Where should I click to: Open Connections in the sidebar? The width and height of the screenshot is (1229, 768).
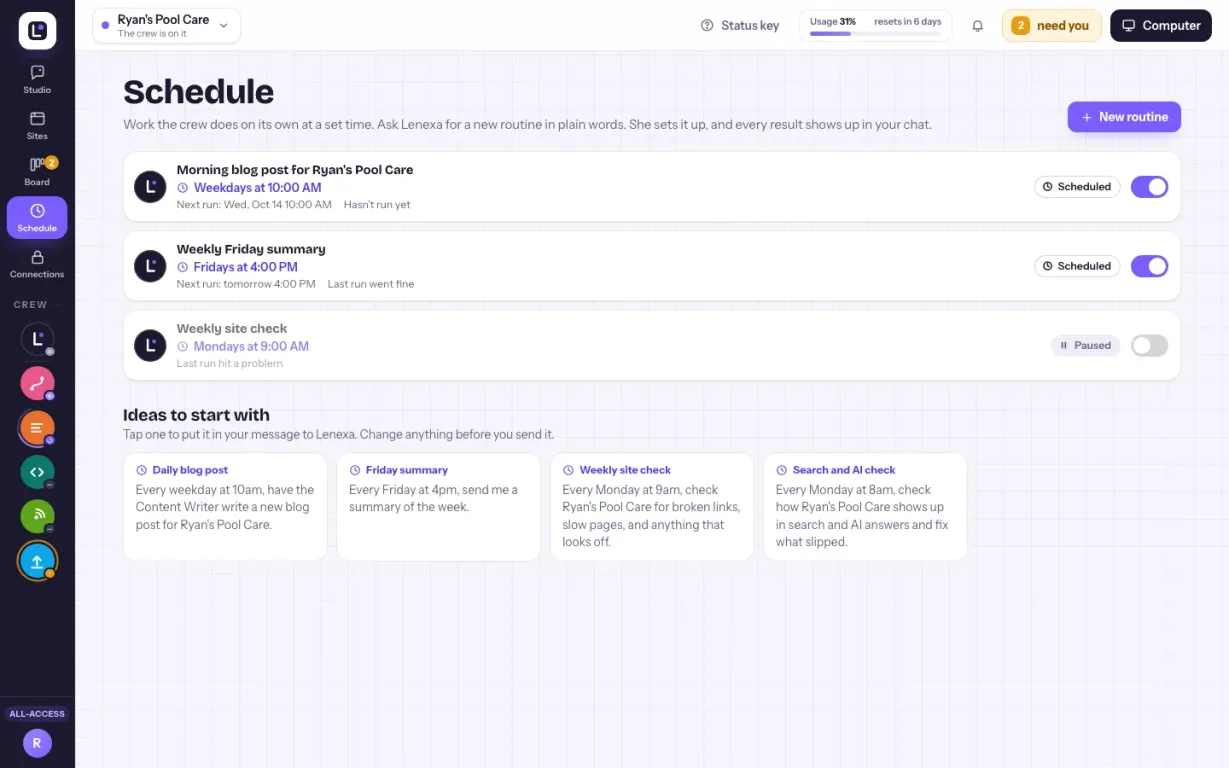pyautogui.click(x=37, y=264)
